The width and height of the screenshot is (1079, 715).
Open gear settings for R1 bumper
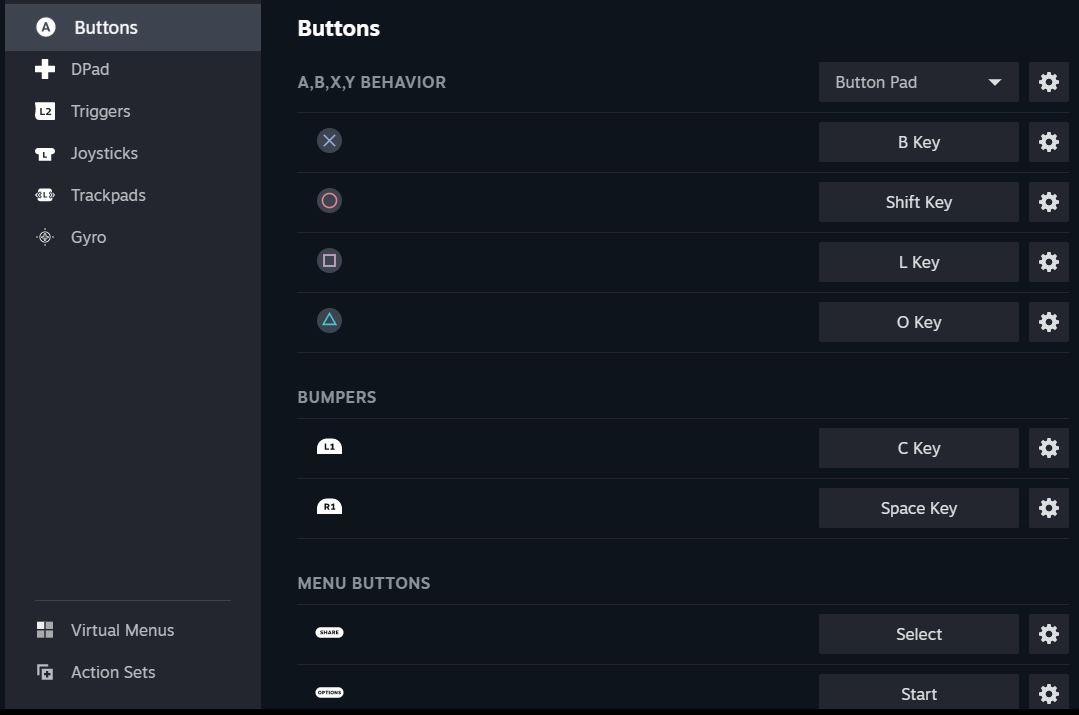(x=1048, y=508)
